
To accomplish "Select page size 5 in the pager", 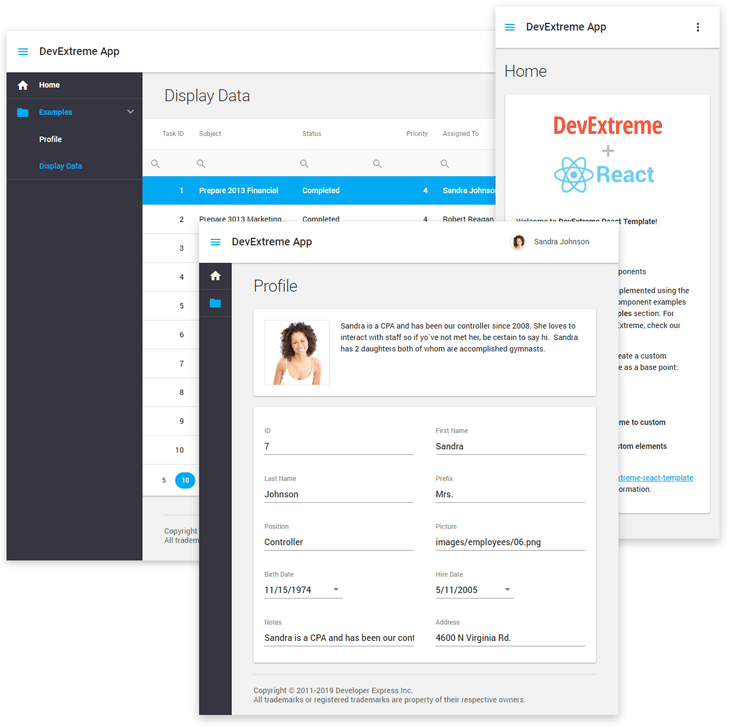I will pyautogui.click(x=164, y=480).
